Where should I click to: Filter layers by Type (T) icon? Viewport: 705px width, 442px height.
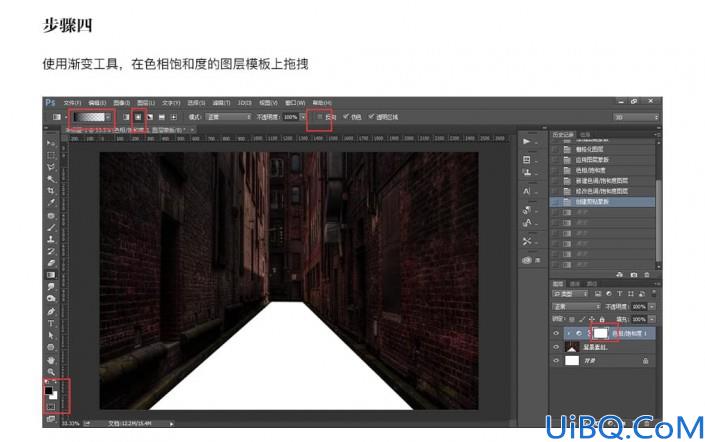pyautogui.click(x=619, y=294)
